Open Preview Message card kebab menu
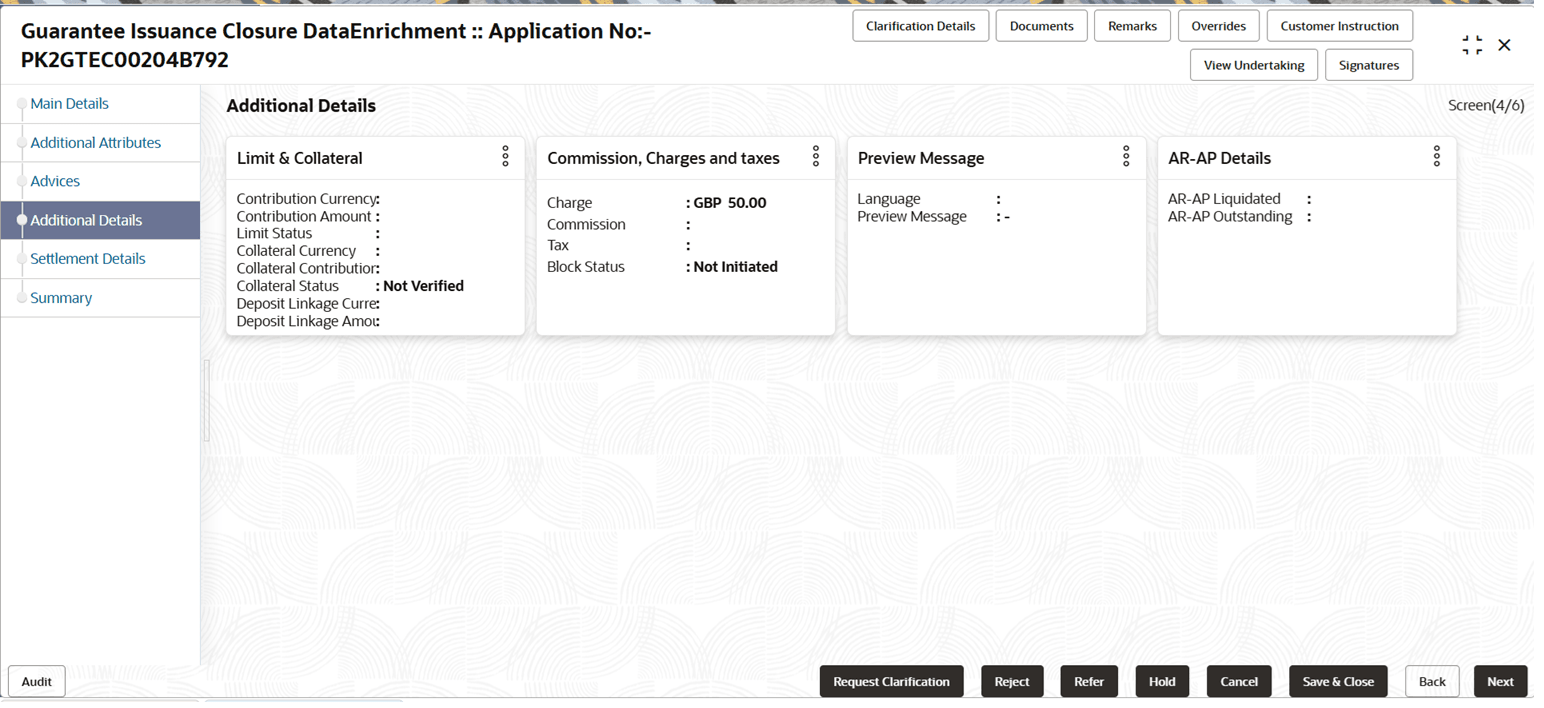The width and height of the screenshot is (1544, 708). click(1126, 156)
